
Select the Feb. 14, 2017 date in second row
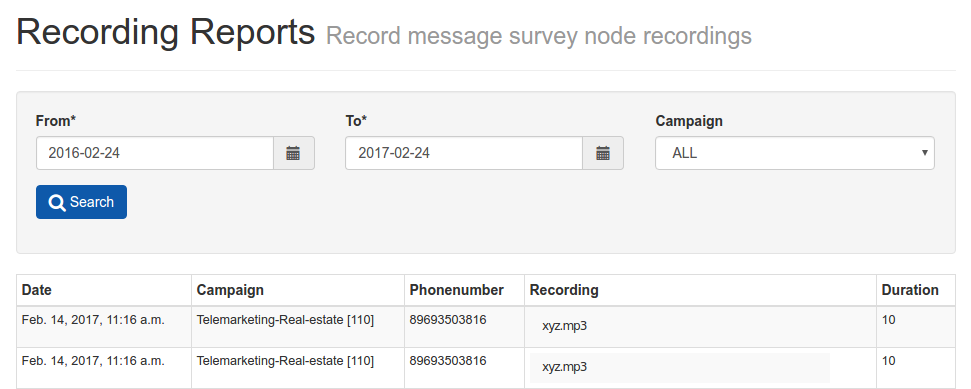click(93, 361)
